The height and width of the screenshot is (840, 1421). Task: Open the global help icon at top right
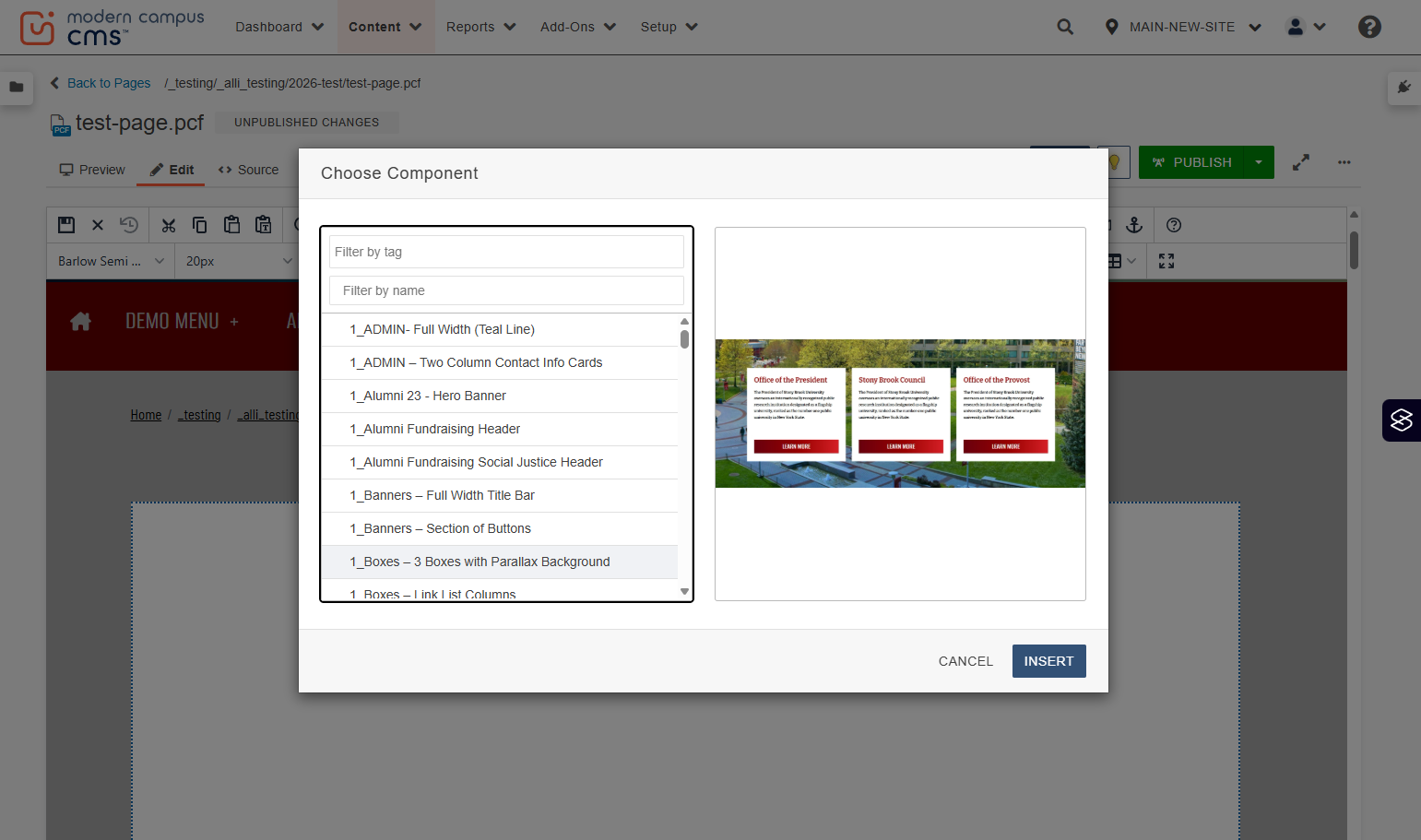(1369, 27)
